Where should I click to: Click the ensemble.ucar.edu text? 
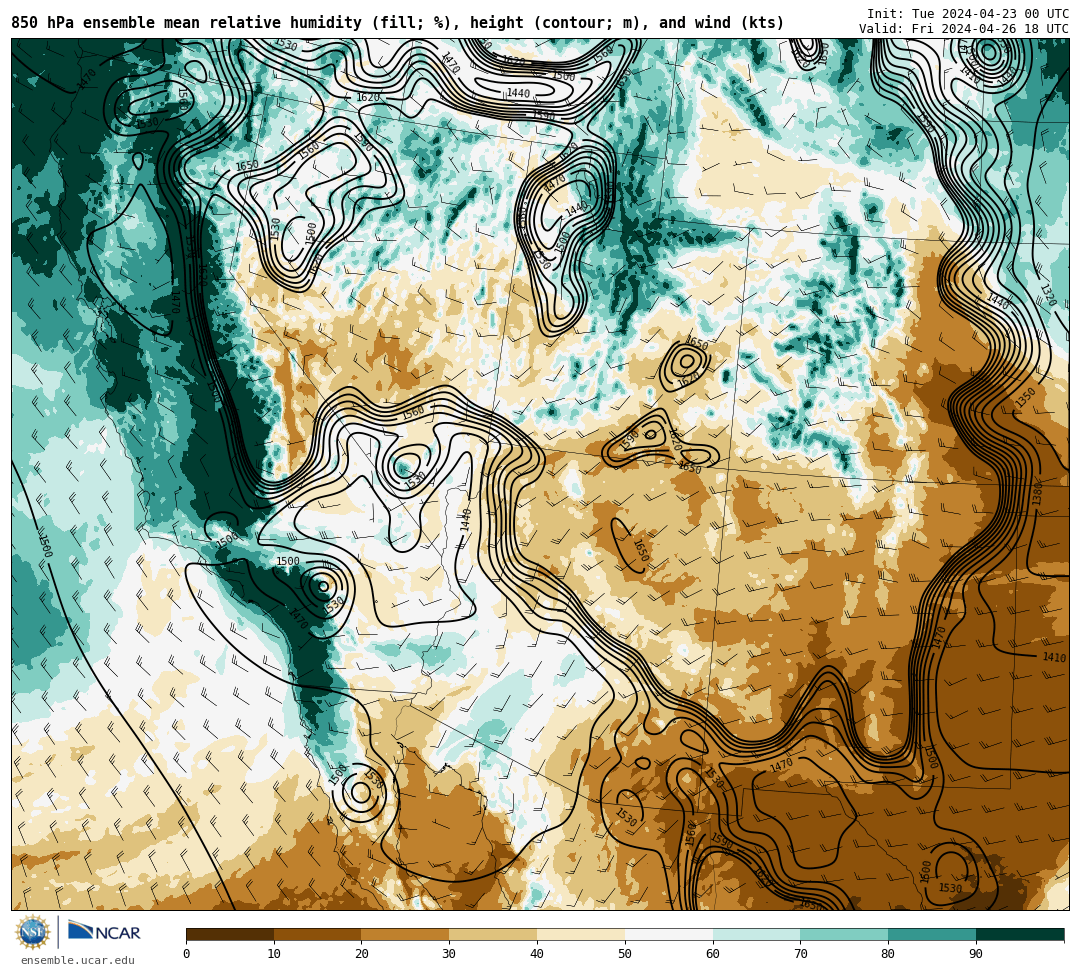(x=78, y=960)
